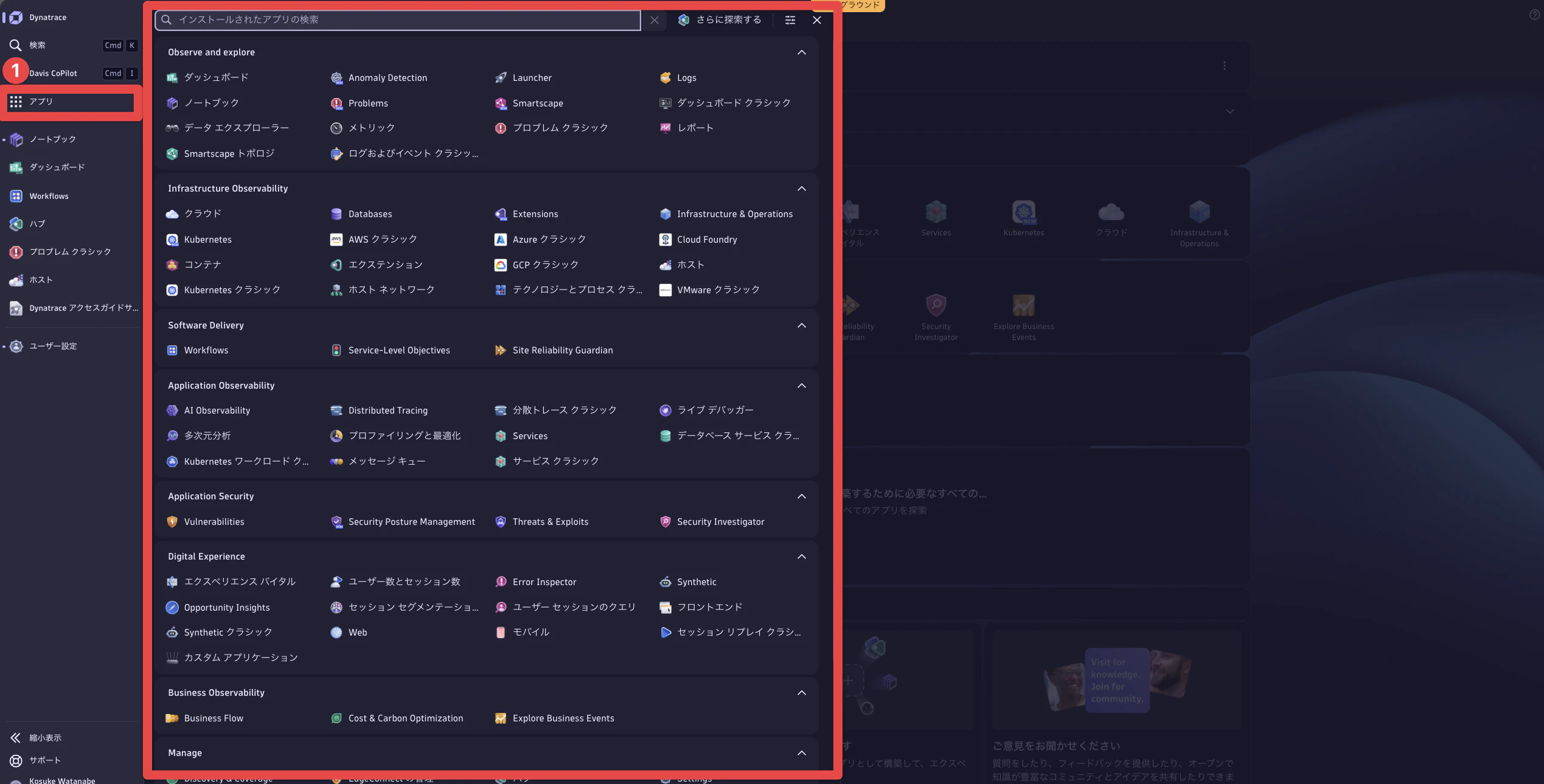This screenshot has height=784, width=1544.
Task: Open the Vulnerabilities shield icon
Action: point(172,522)
